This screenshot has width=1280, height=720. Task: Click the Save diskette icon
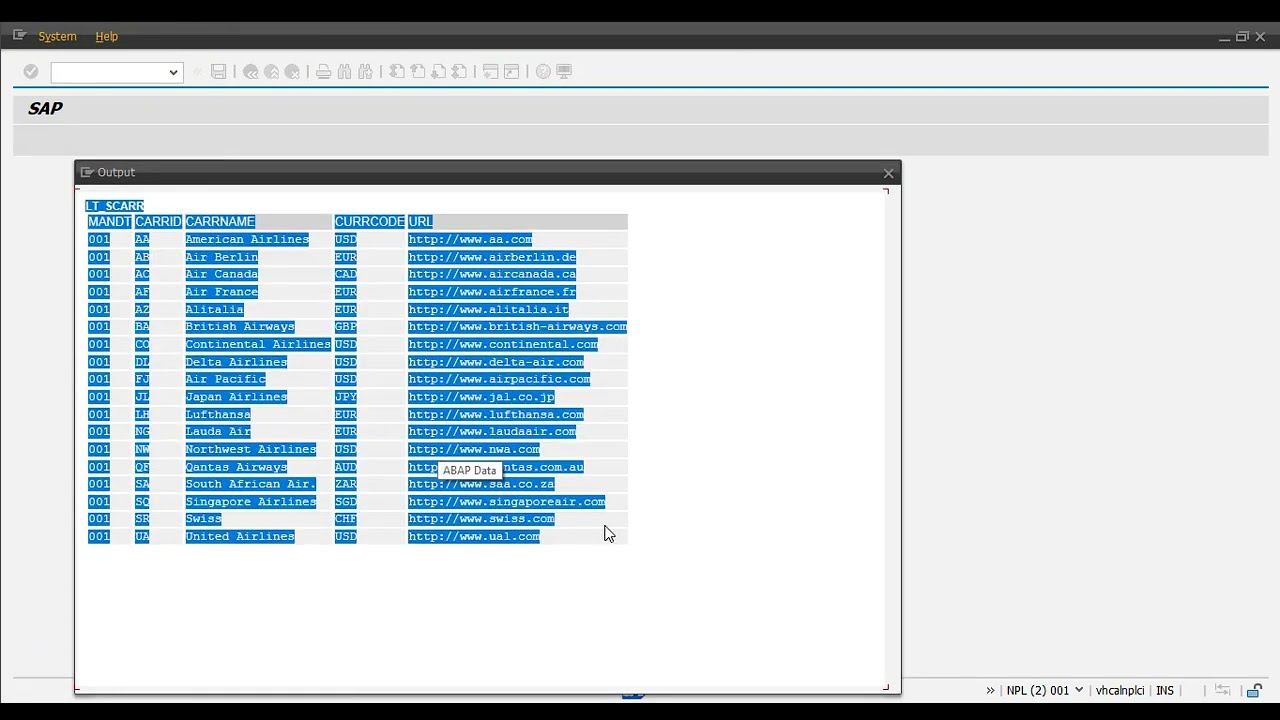[218, 72]
